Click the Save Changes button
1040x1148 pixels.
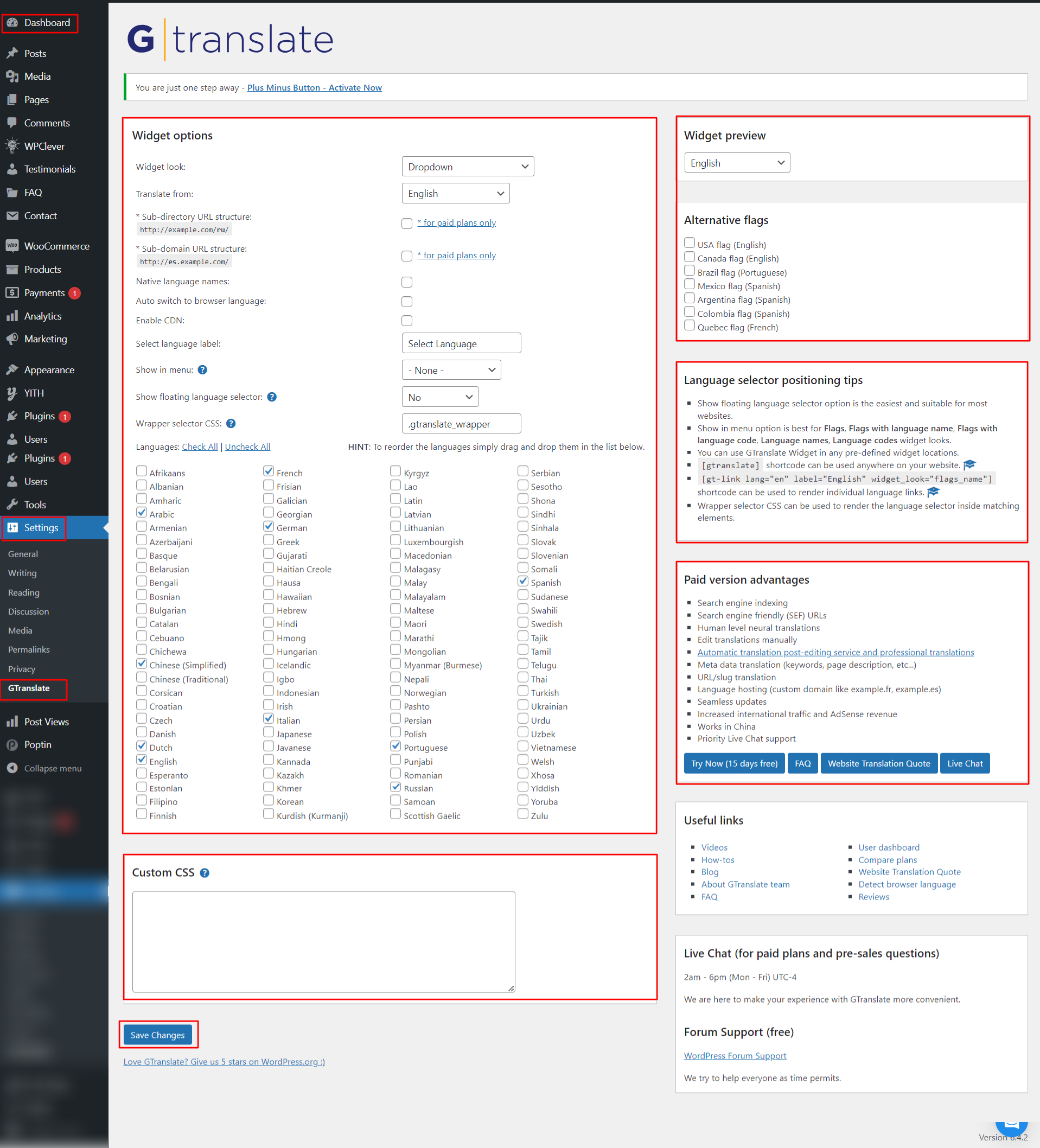(158, 1035)
